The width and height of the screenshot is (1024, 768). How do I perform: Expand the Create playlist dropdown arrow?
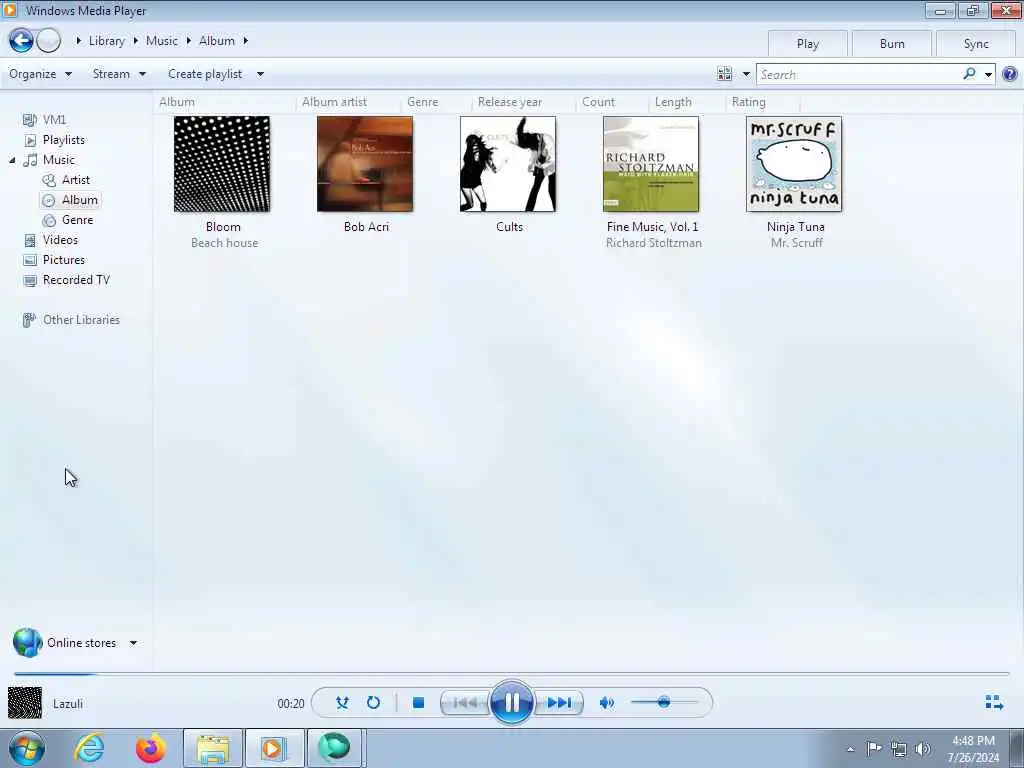point(260,74)
